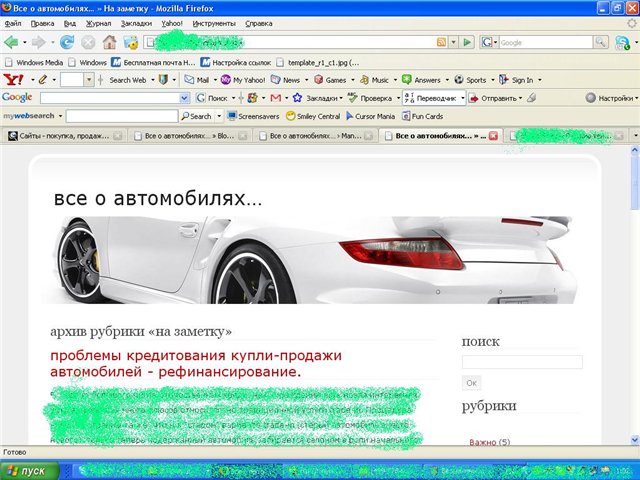Click the Back arrow button
The image size is (640, 480).
click(x=12, y=42)
